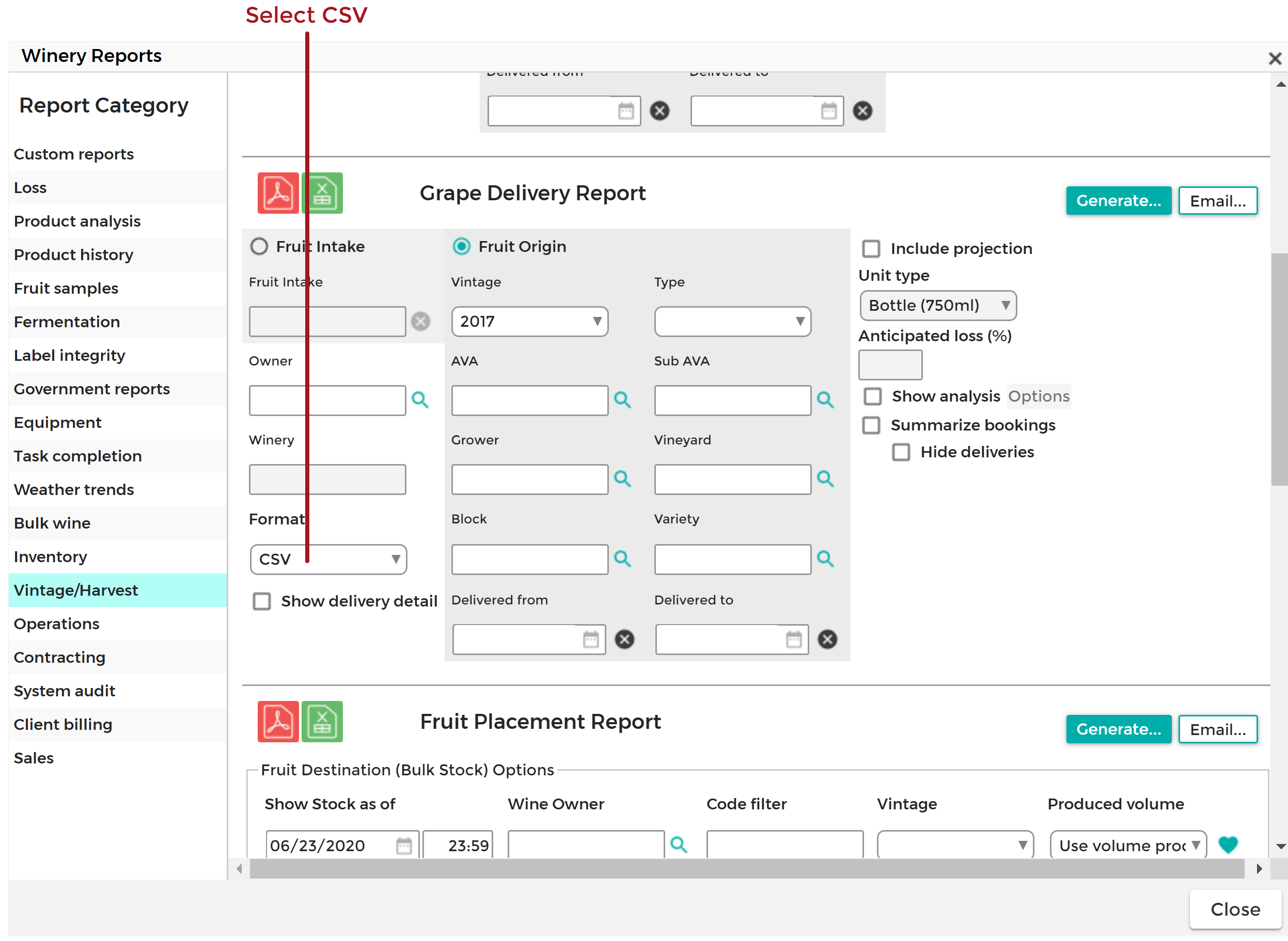Enable Show analysis checkbox
The image size is (1288, 941).
tap(873, 396)
